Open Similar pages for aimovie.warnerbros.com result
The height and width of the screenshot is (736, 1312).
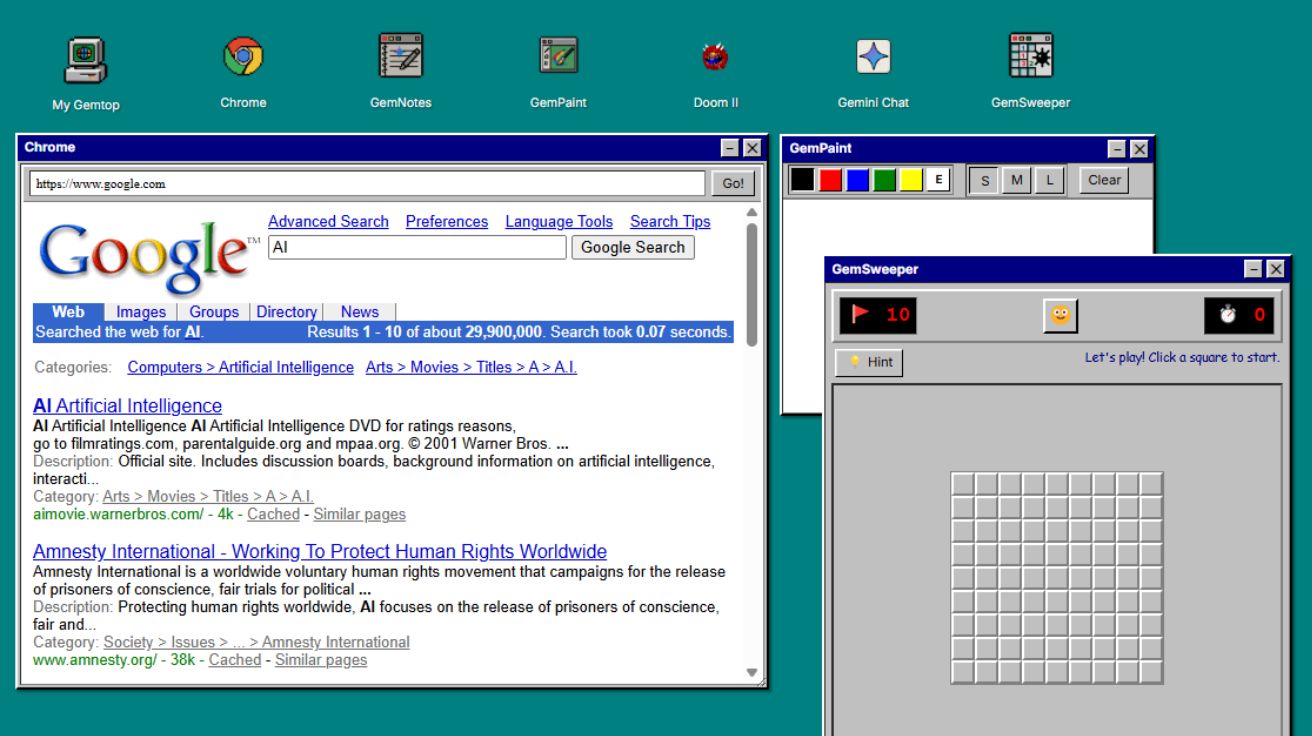tap(360, 514)
